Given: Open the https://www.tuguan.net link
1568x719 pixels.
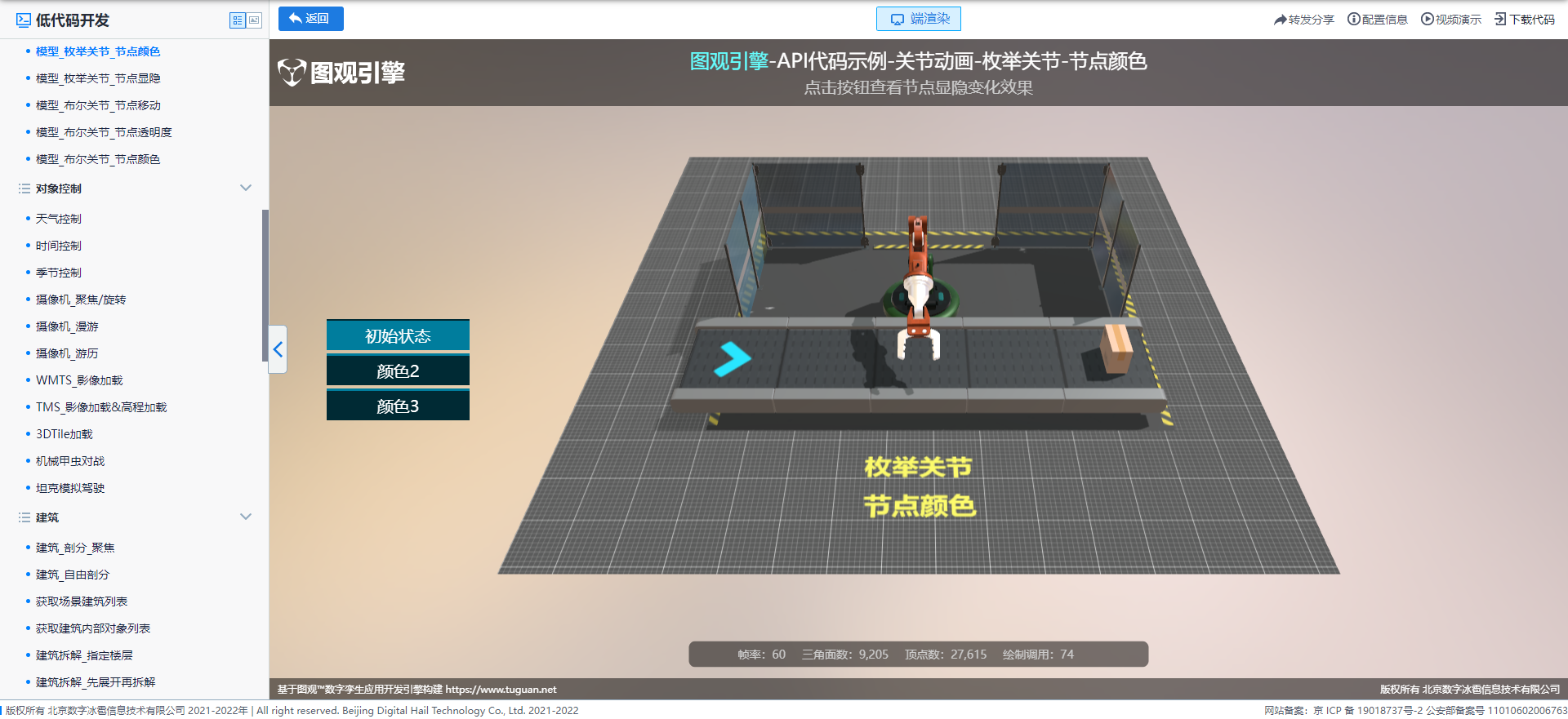Looking at the screenshot, I should pos(501,690).
